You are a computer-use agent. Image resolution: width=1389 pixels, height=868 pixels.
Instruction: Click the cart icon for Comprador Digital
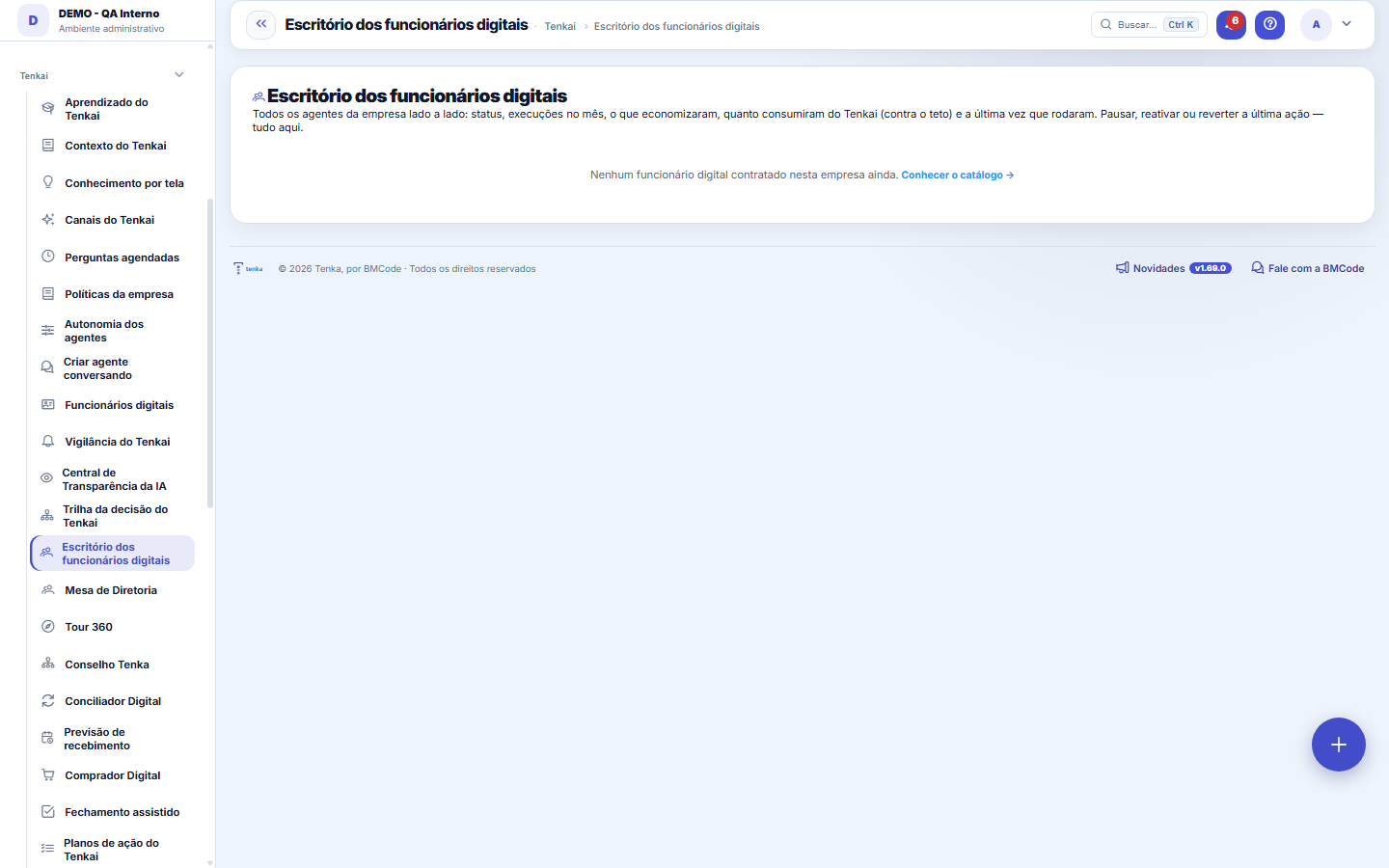tap(47, 775)
